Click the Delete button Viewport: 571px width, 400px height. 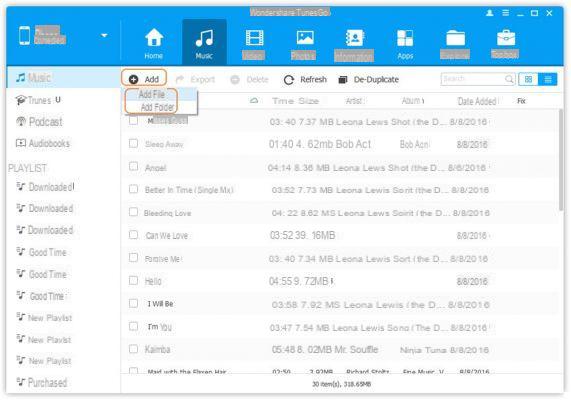pyautogui.click(x=250, y=79)
